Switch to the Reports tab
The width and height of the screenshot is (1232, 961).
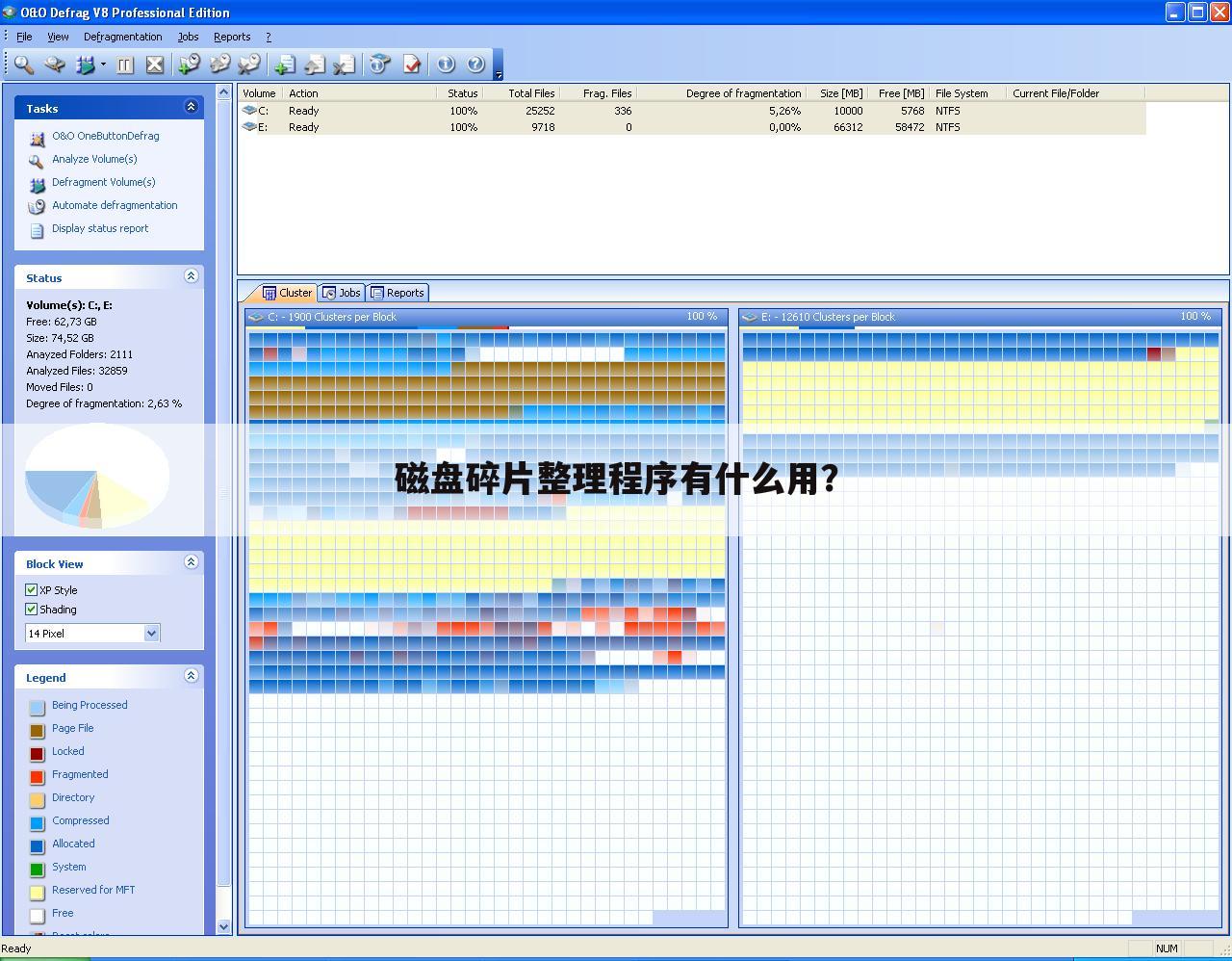point(398,293)
